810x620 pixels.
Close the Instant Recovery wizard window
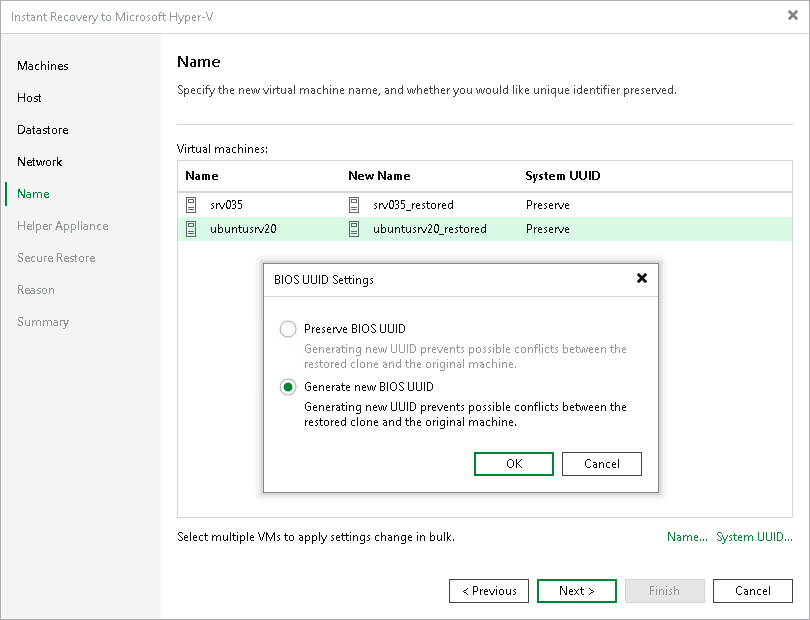click(x=793, y=16)
